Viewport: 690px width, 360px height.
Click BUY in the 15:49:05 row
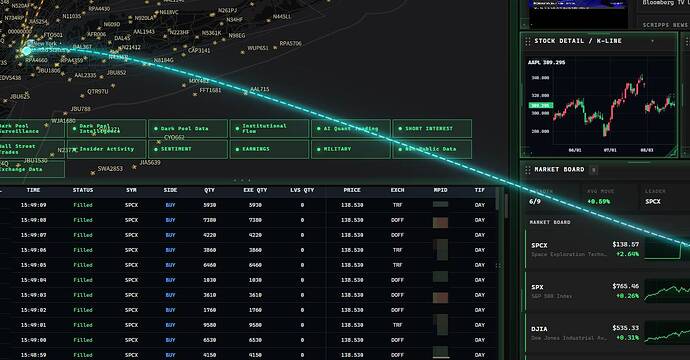(170, 265)
